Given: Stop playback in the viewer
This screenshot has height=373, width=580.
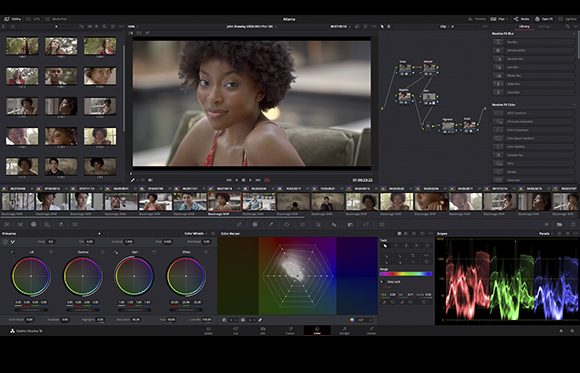Looking at the screenshot, I should point(243,180).
